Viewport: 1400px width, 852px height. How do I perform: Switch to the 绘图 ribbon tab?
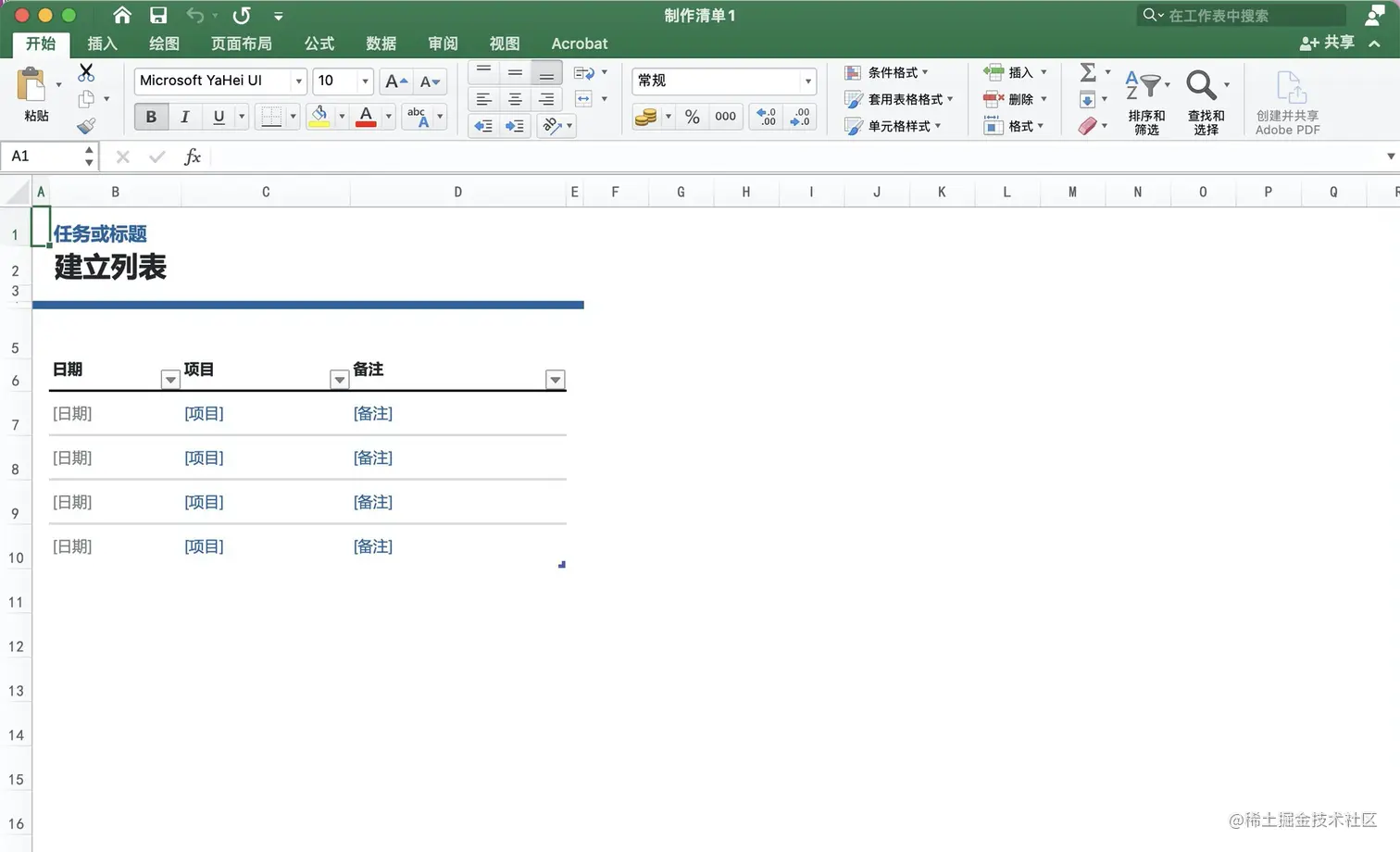pos(164,44)
